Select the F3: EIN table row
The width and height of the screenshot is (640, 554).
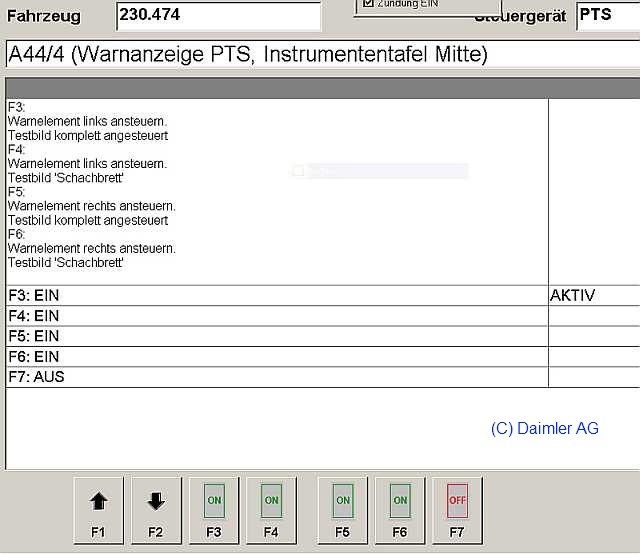[276, 296]
